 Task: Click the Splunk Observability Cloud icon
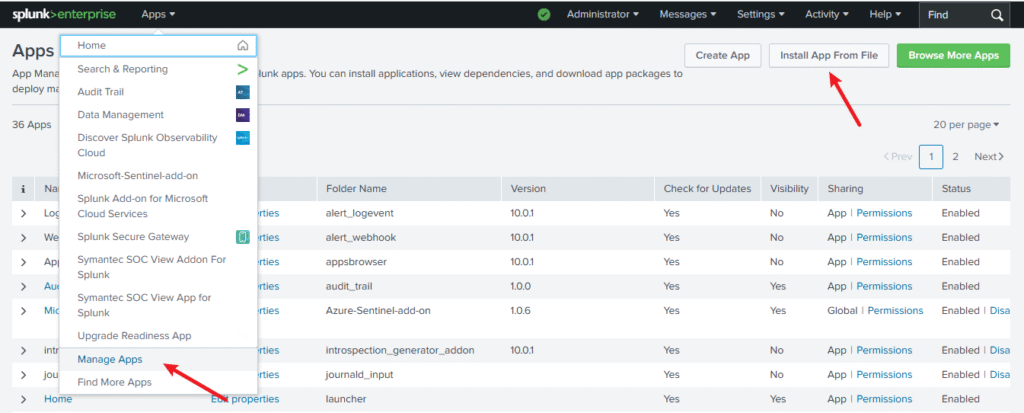tap(242, 138)
